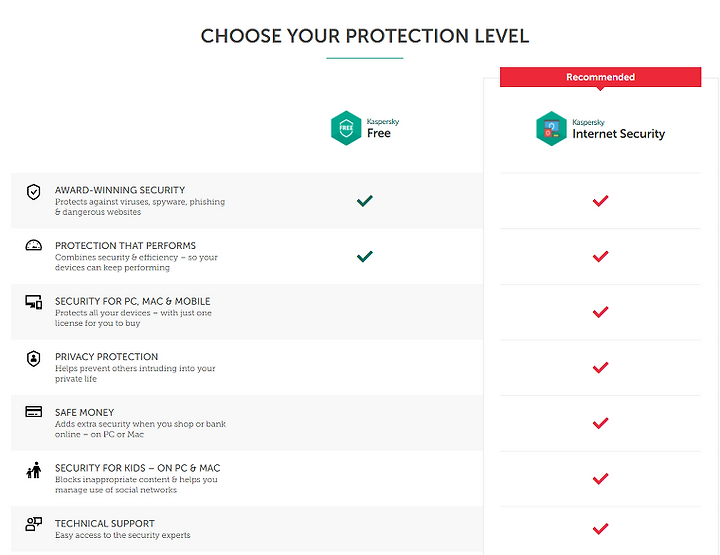Click the Security for Kids family icon
The width and height of the screenshot is (720, 555).
(34, 470)
